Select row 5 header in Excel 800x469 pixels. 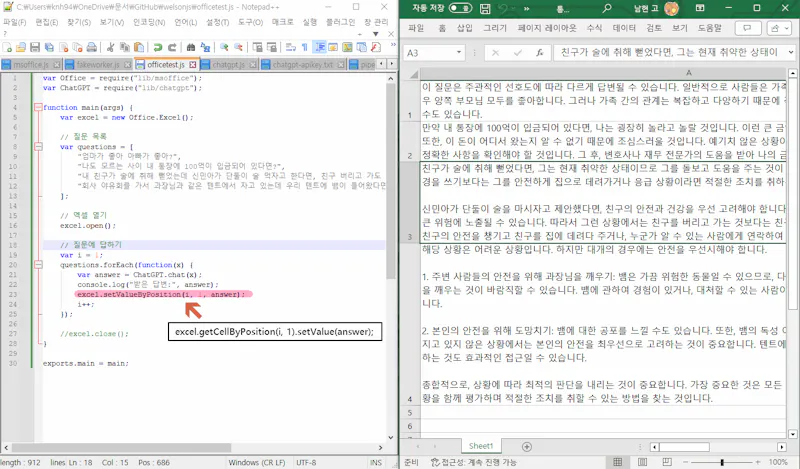pos(410,412)
